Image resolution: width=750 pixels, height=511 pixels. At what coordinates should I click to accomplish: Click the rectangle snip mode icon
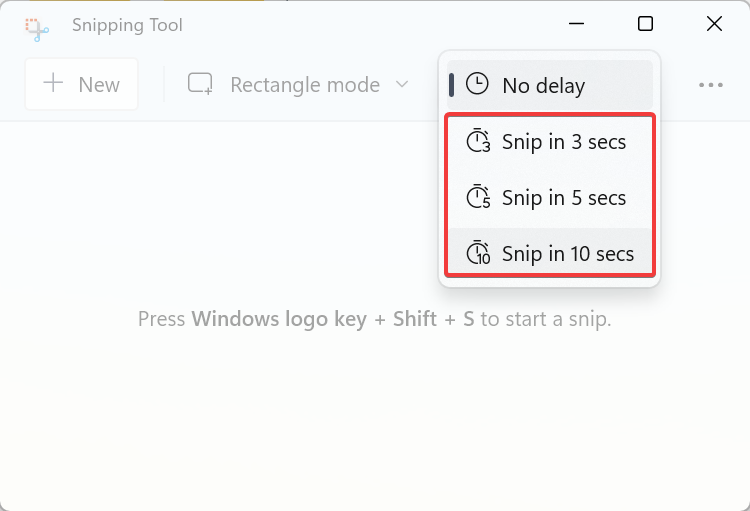(200, 84)
